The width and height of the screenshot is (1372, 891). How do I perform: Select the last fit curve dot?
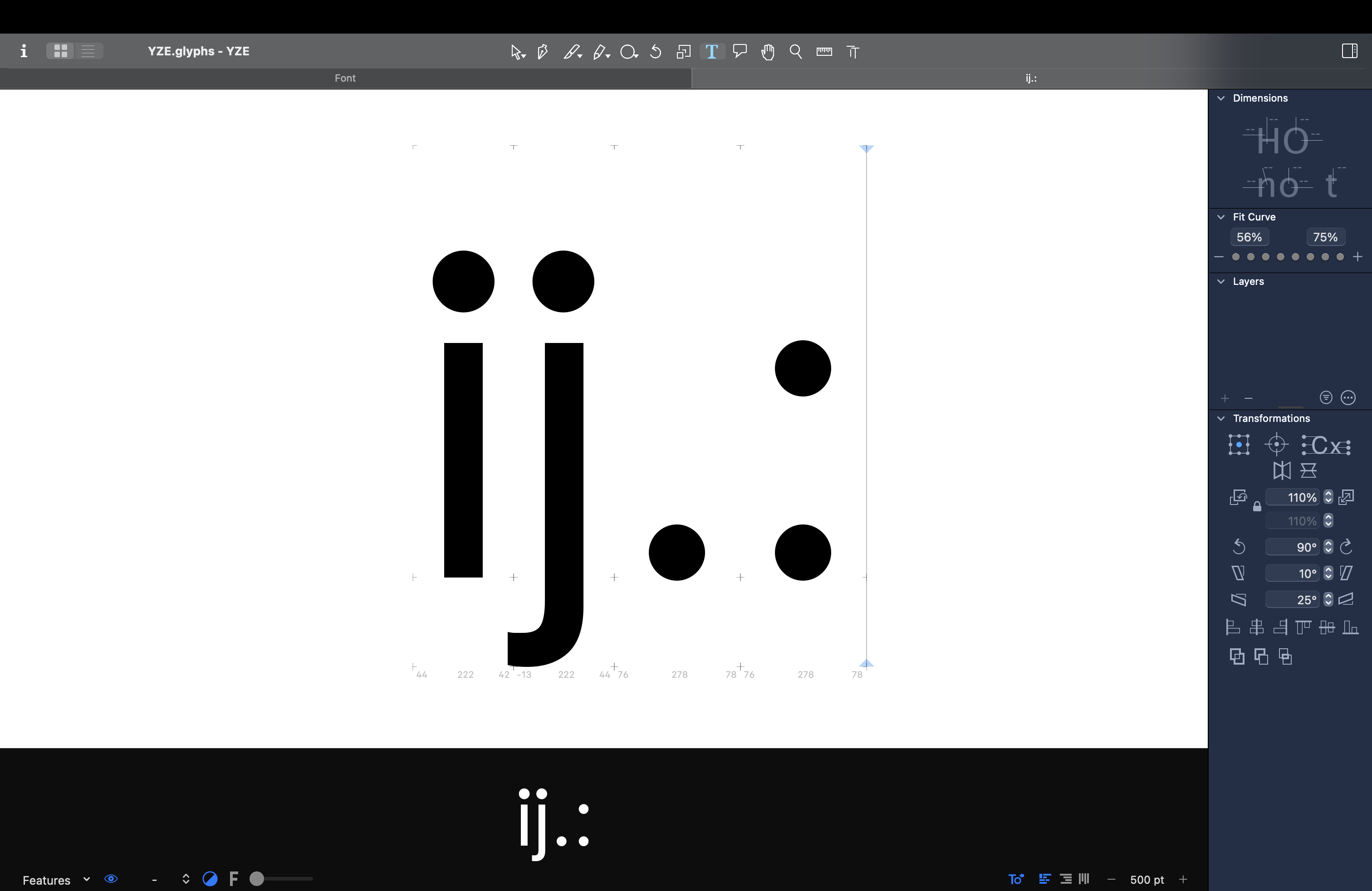click(x=1340, y=257)
